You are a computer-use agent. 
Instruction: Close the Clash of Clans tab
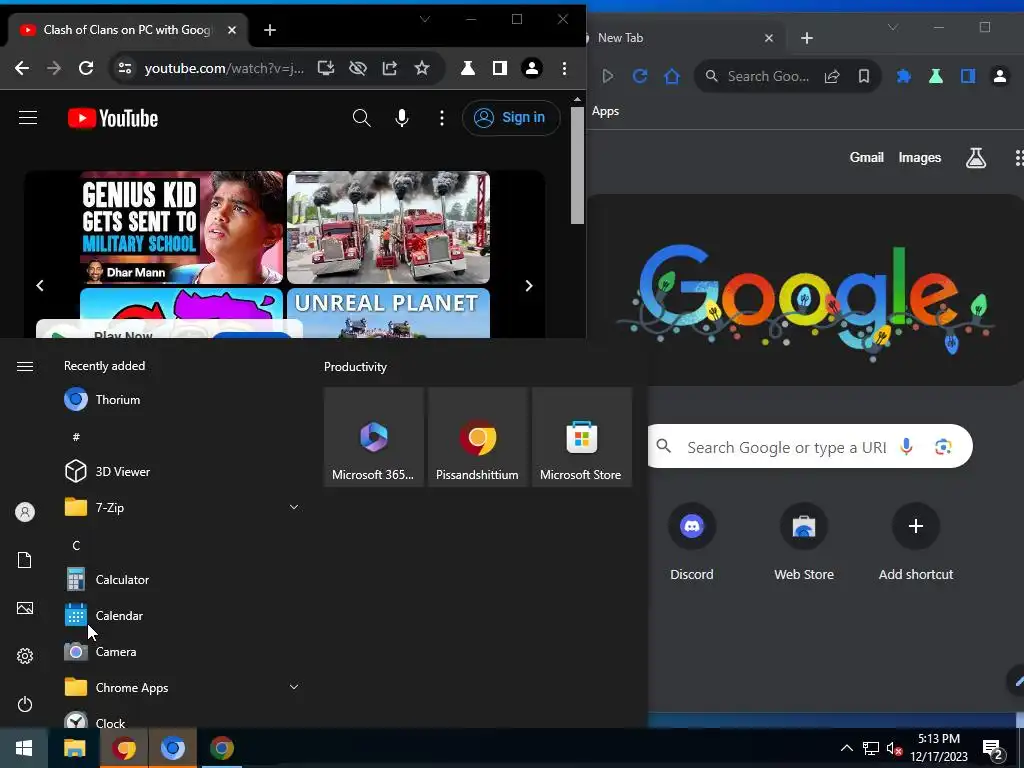pos(232,30)
